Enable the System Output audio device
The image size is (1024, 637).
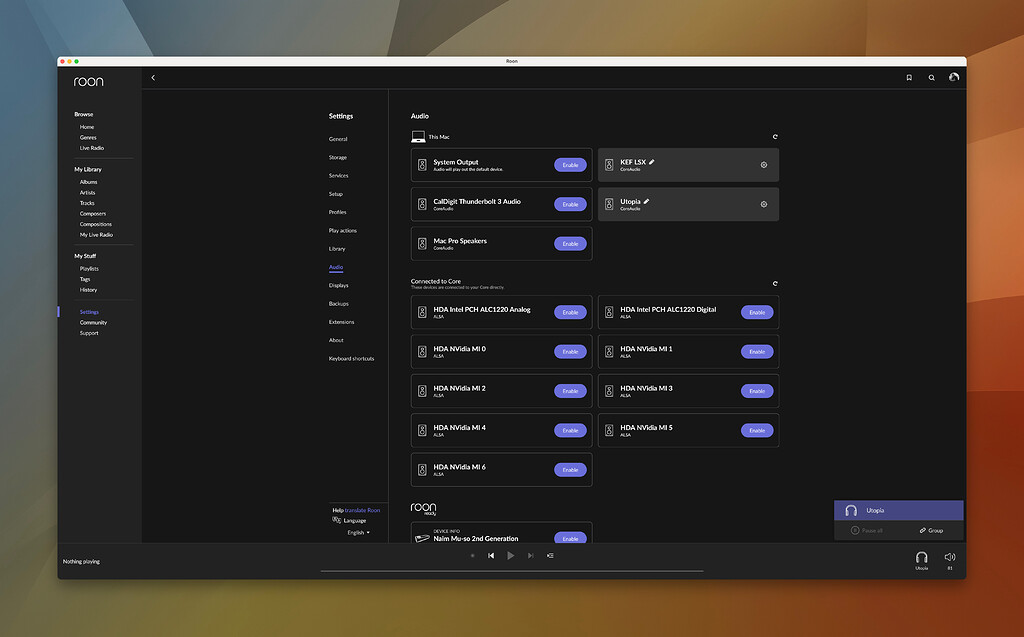569,164
